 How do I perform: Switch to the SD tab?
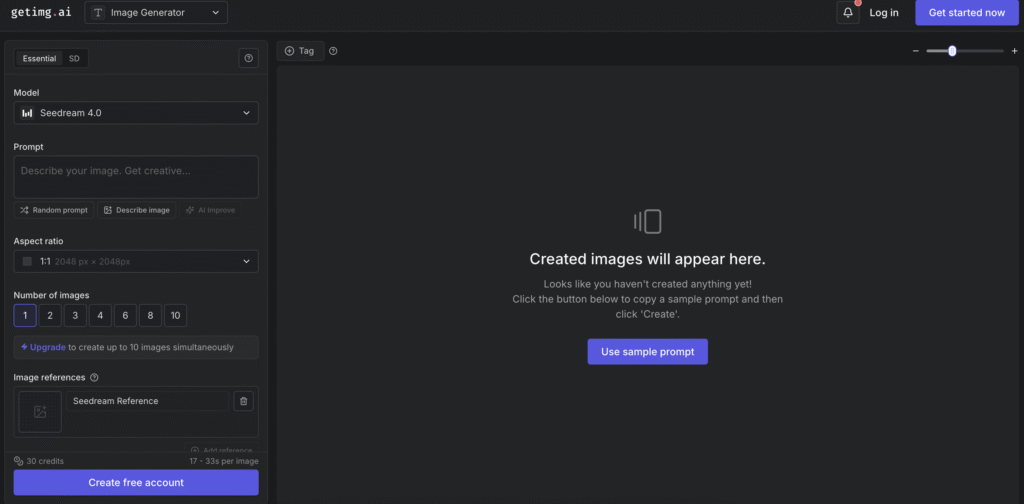point(74,59)
